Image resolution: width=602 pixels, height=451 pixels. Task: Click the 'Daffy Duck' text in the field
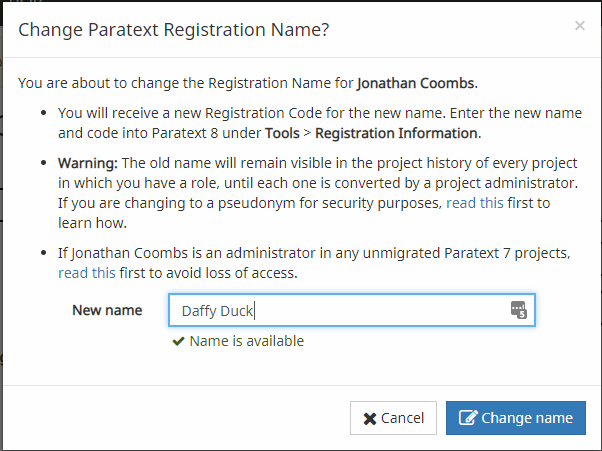(x=217, y=311)
